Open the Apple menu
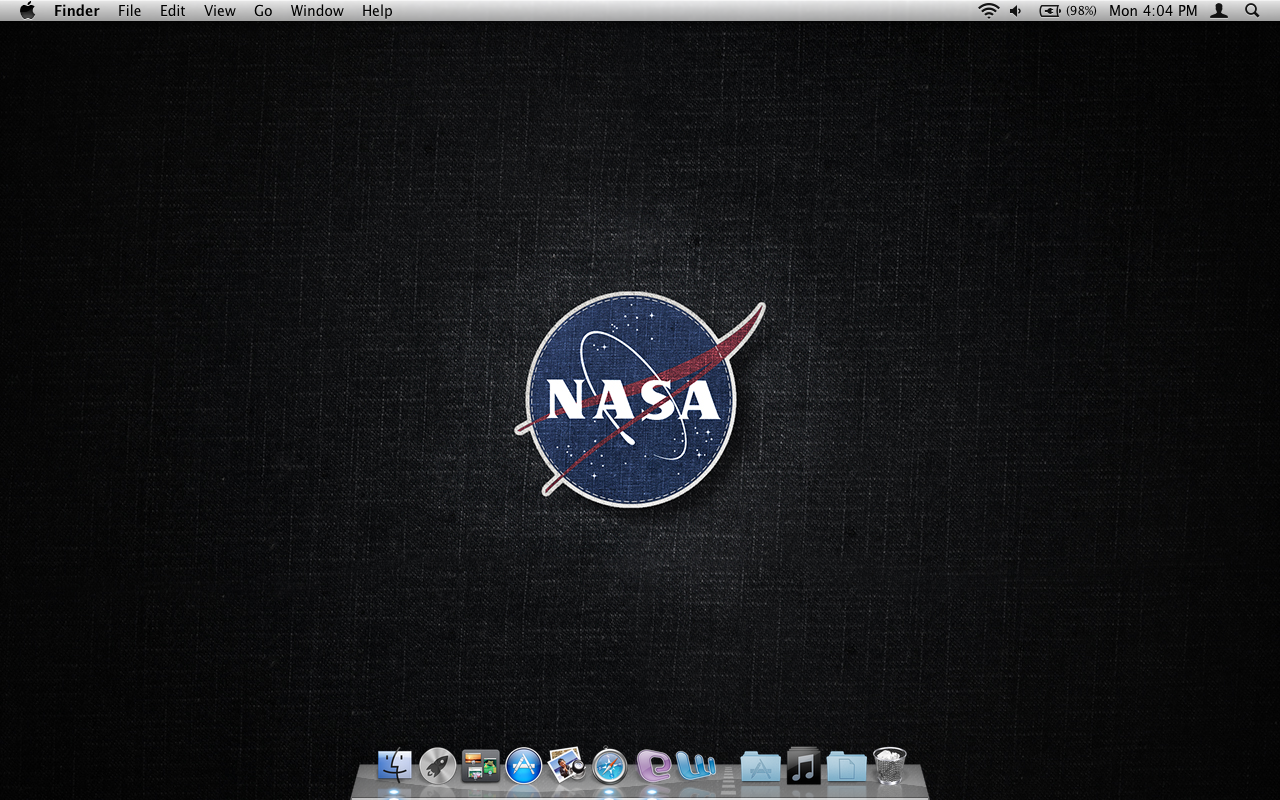The height and width of the screenshot is (800, 1280). (x=27, y=11)
